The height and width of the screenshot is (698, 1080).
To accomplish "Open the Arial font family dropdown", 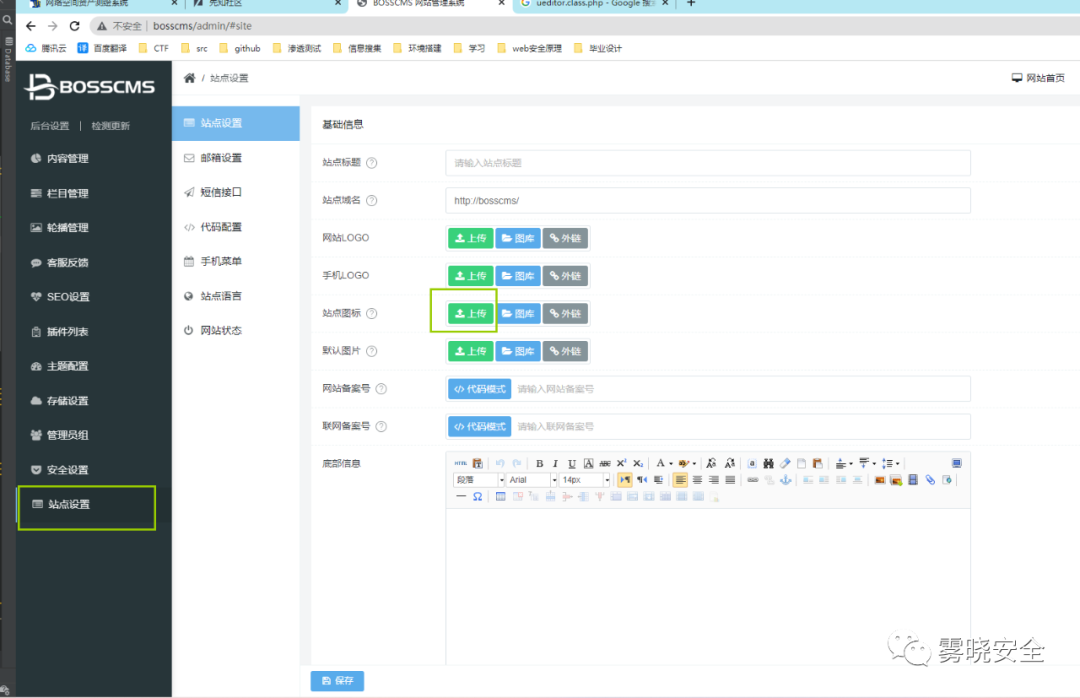I will tap(532, 480).
